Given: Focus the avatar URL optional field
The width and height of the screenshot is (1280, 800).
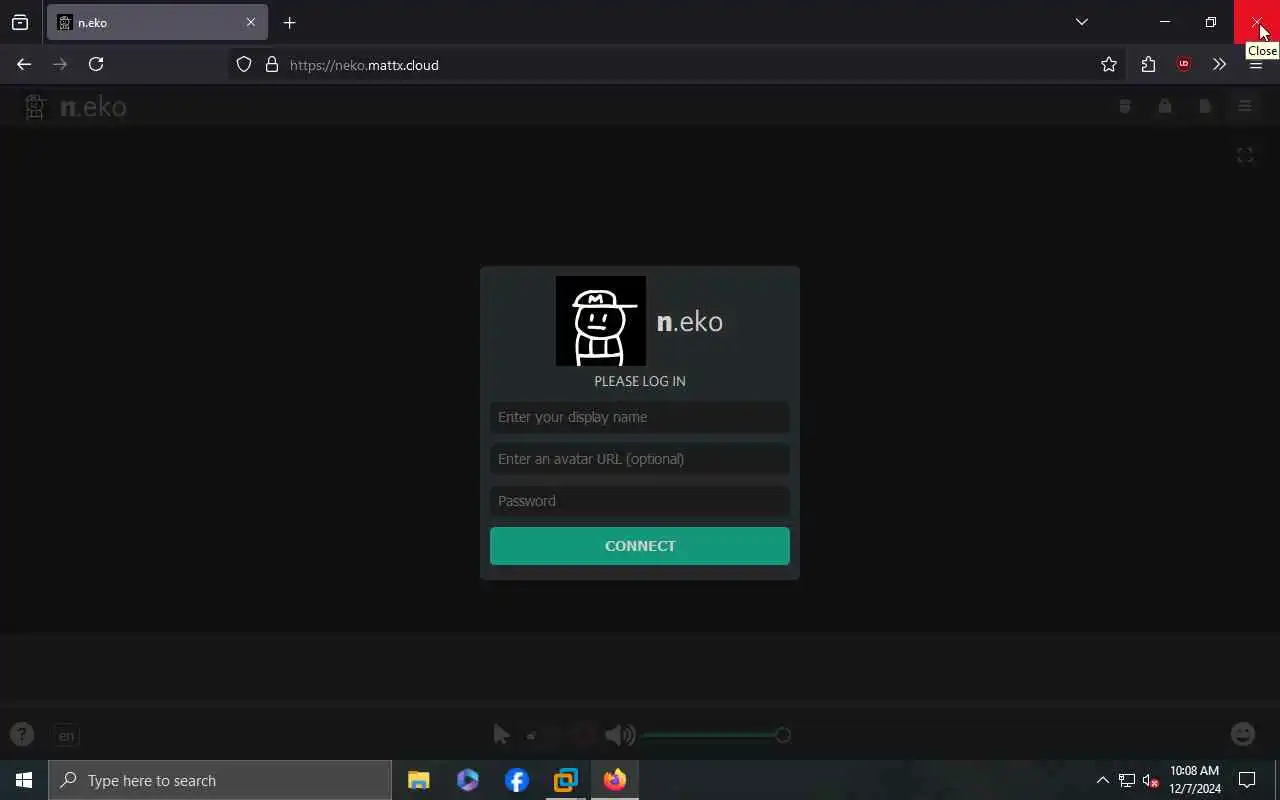Looking at the screenshot, I should tap(640, 459).
